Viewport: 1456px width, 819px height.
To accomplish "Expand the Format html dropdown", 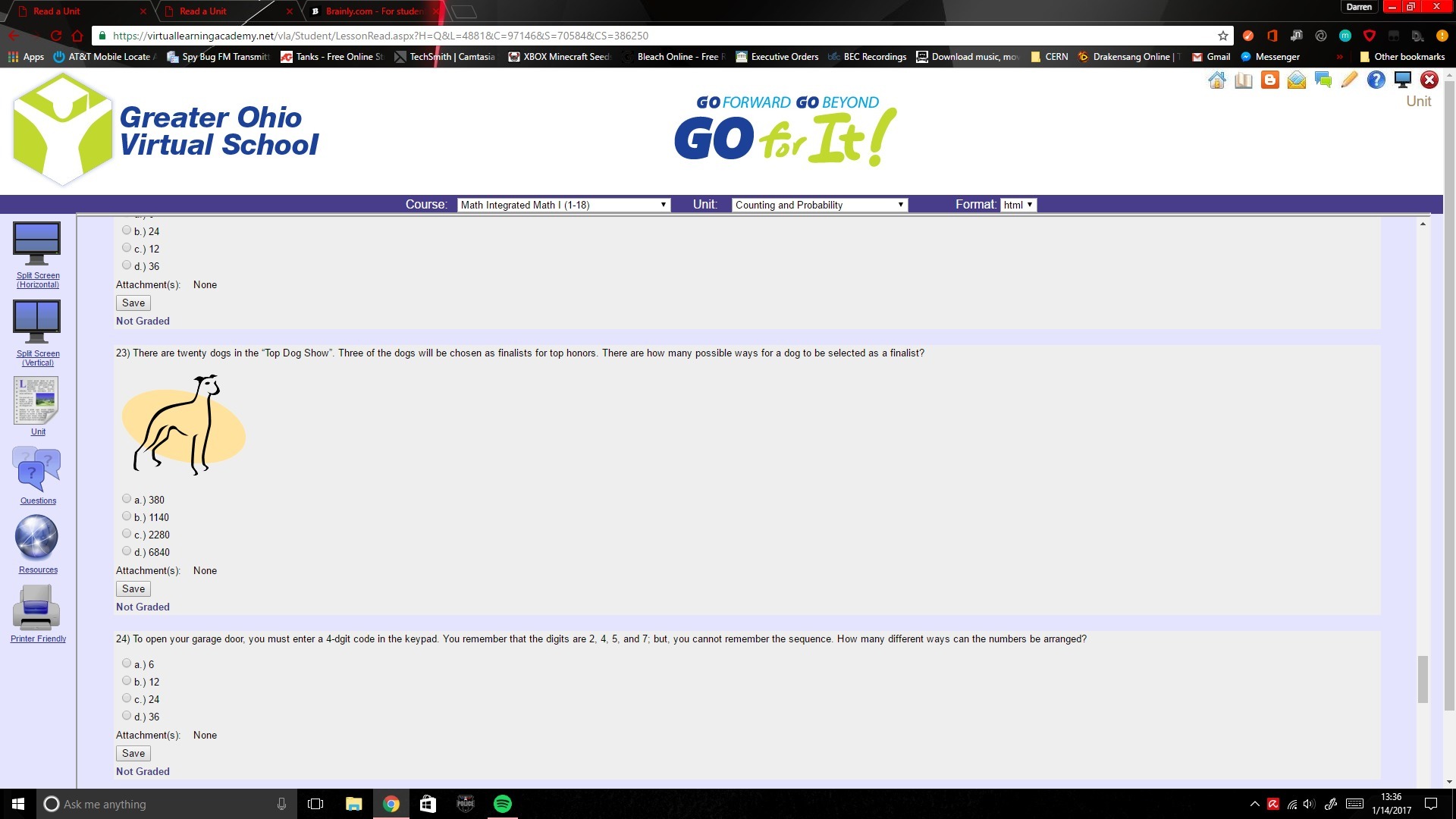I will pyautogui.click(x=1018, y=205).
